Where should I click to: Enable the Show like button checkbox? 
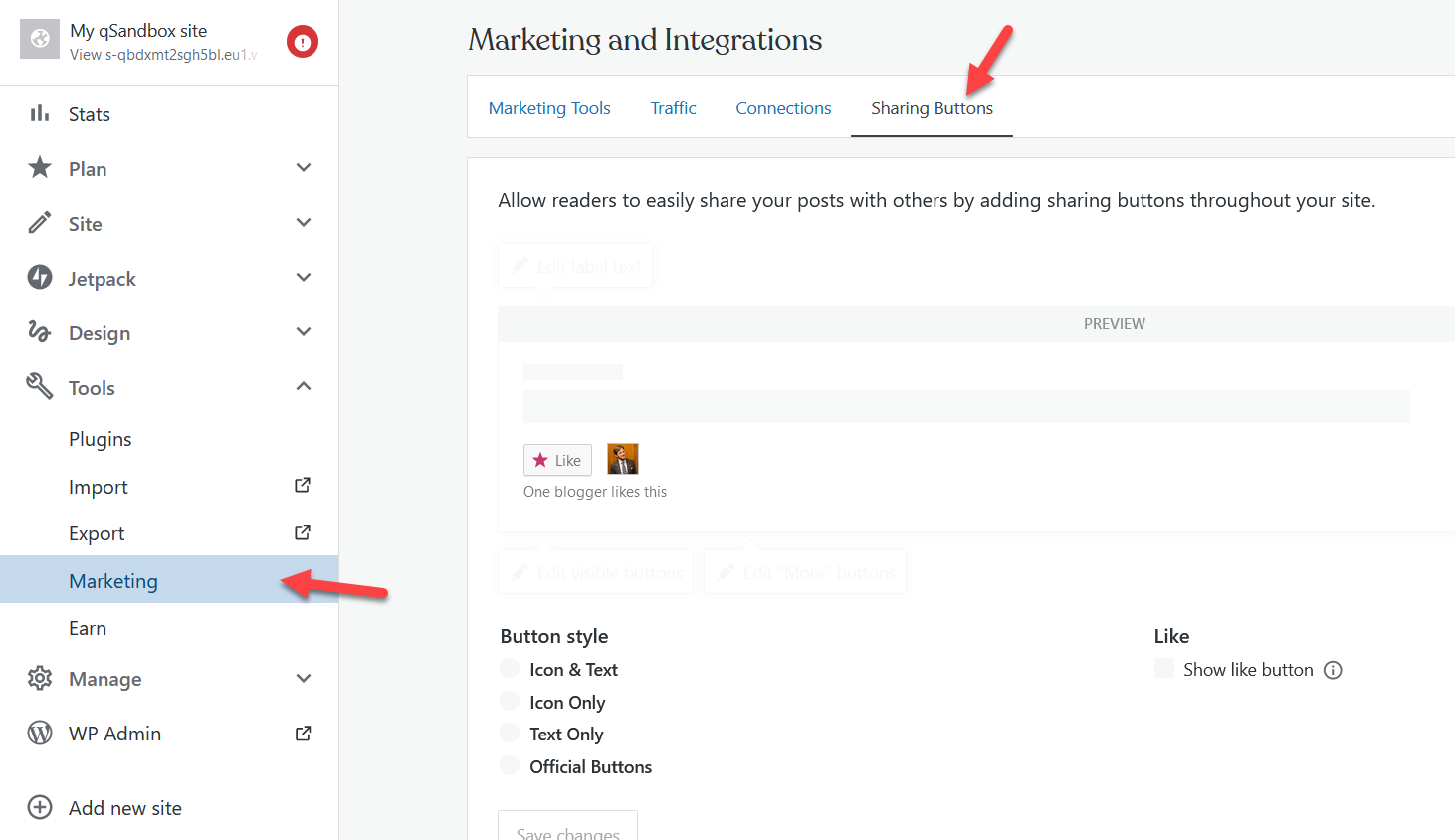point(1163,669)
